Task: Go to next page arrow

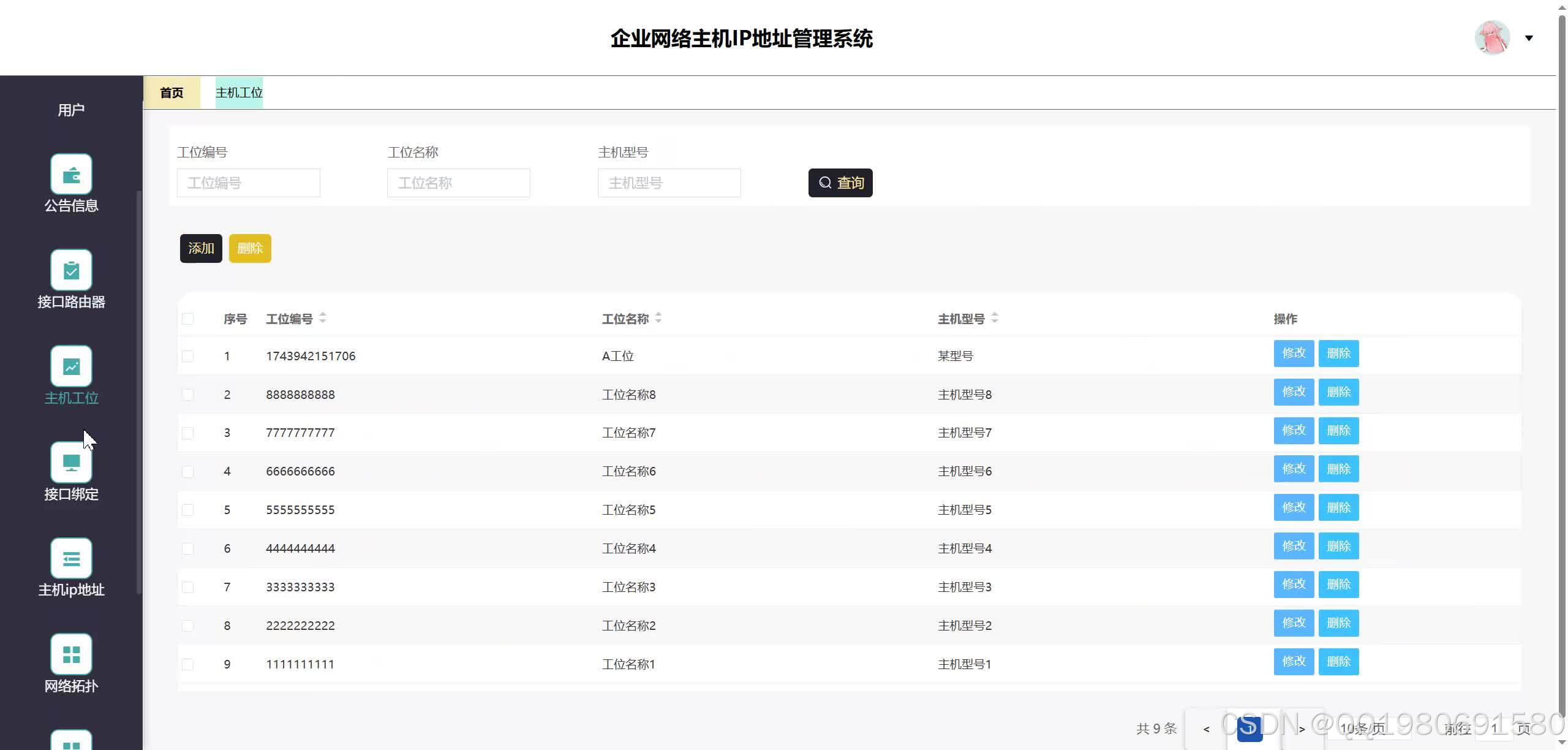Action: (x=1302, y=729)
